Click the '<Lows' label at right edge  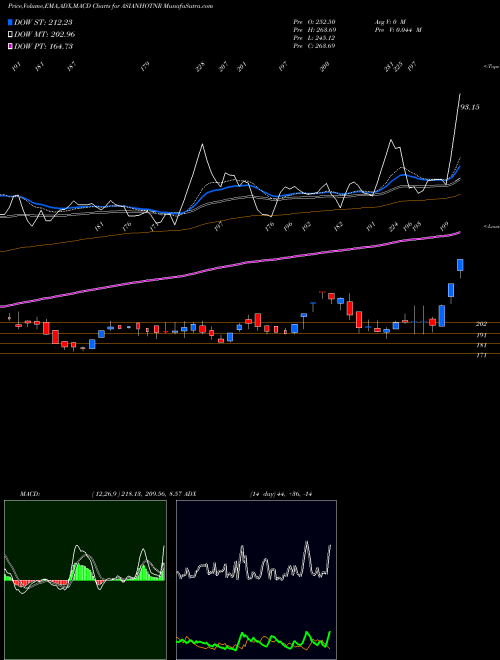coord(492,226)
